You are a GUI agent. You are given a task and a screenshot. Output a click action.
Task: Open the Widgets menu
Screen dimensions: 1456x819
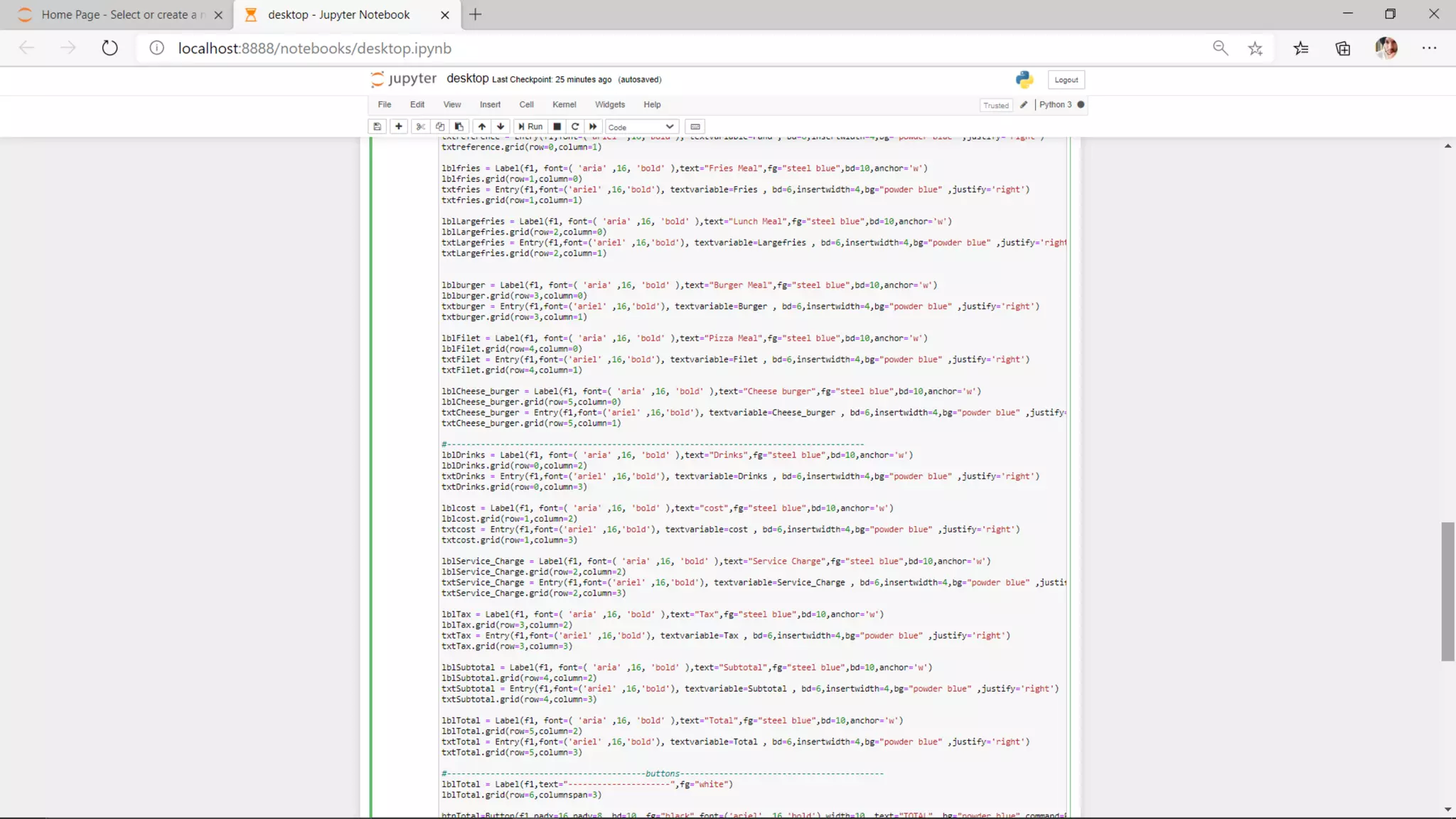tap(609, 105)
